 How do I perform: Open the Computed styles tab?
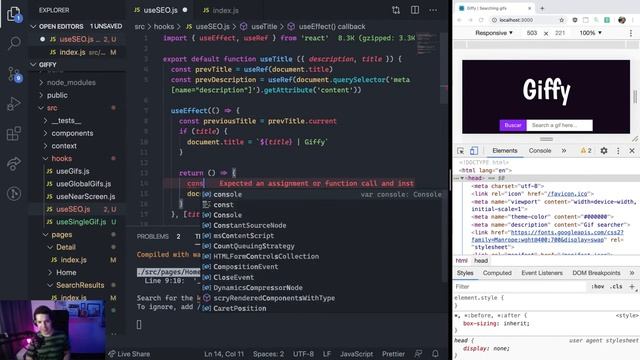(497, 273)
